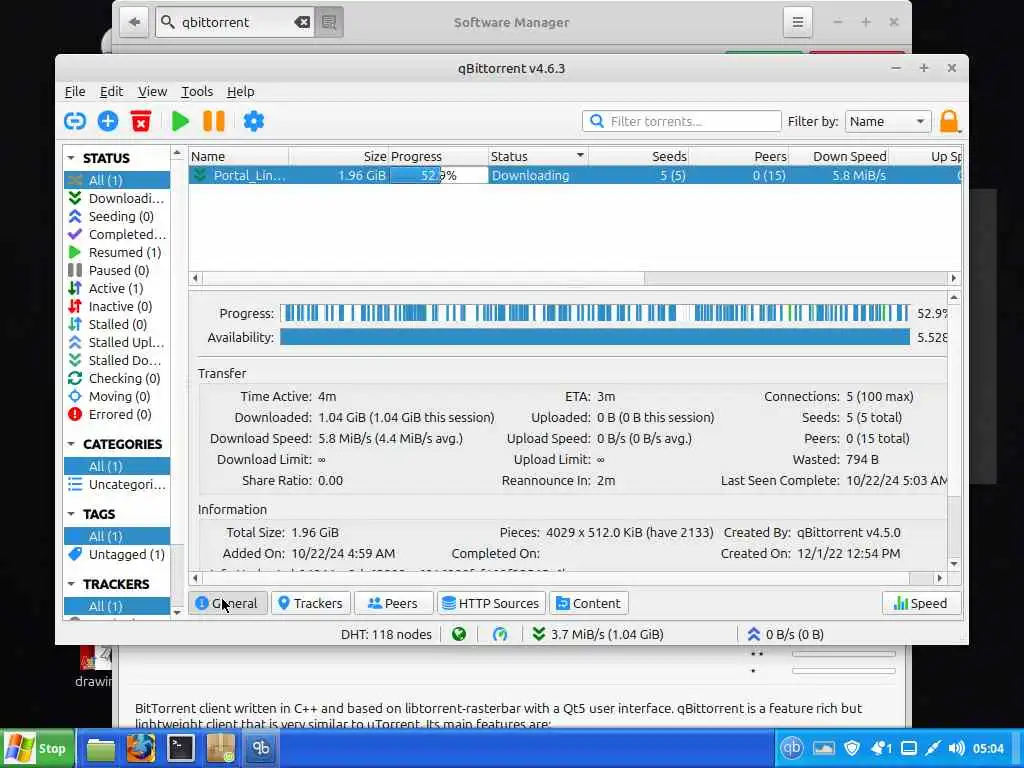Sort by the Name column header
This screenshot has height=768, width=1024.
239,156
